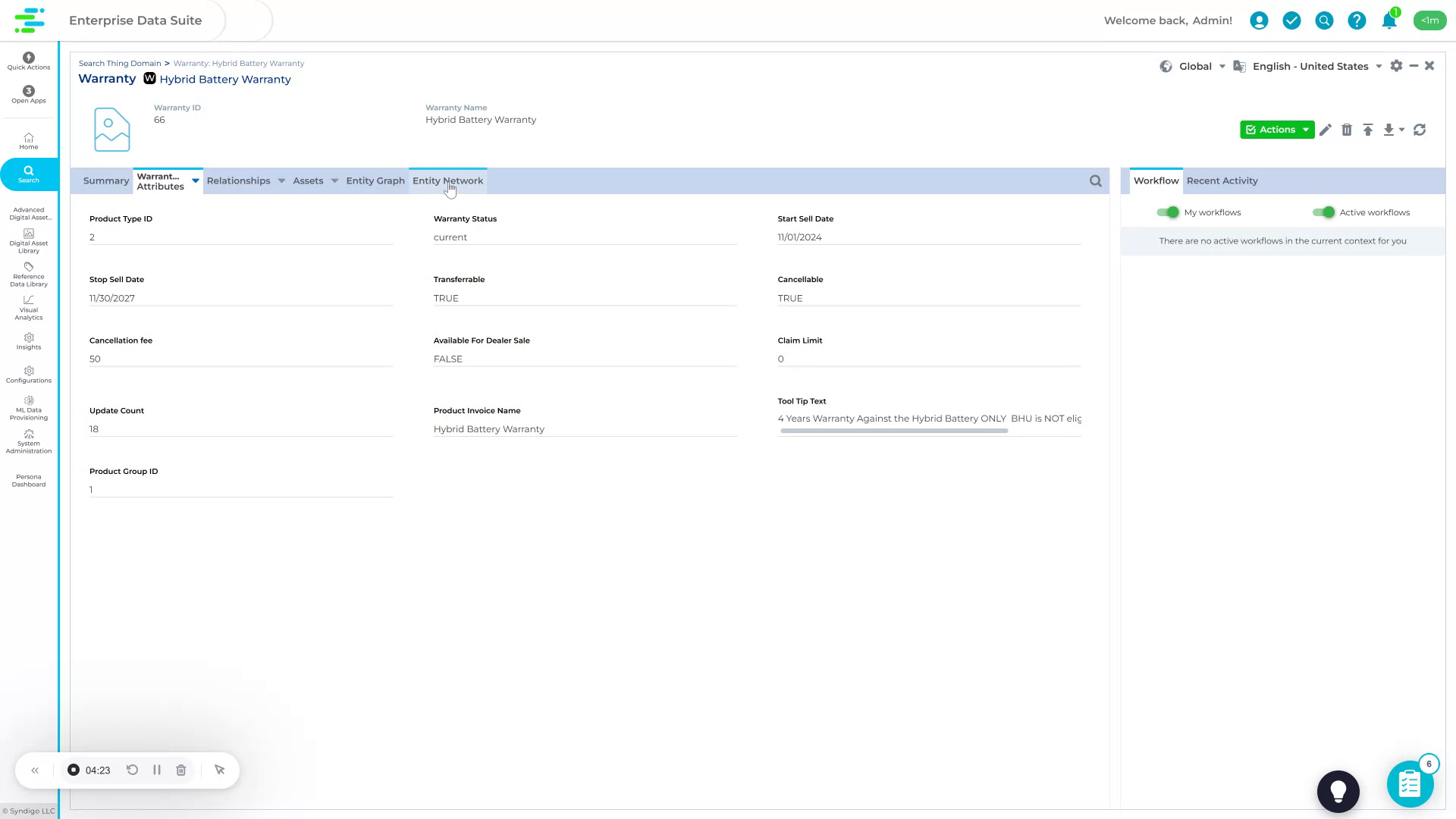Expand the Relationships tab chevron
Screen dimensions: 1456x819
281,180
